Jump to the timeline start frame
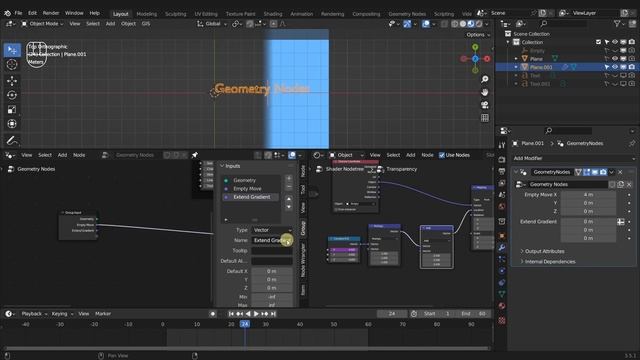The width and height of the screenshot is (640, 360). 231,314
